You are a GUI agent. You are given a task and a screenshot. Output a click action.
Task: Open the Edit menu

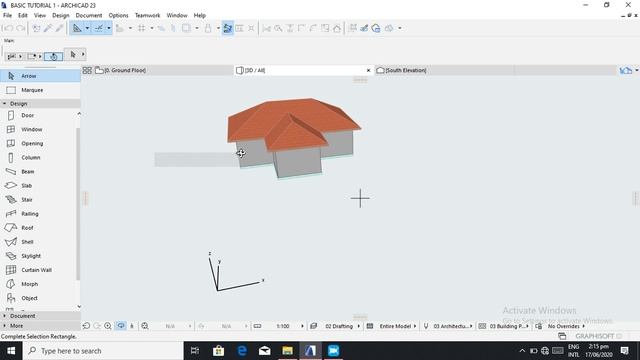[23, 16]
